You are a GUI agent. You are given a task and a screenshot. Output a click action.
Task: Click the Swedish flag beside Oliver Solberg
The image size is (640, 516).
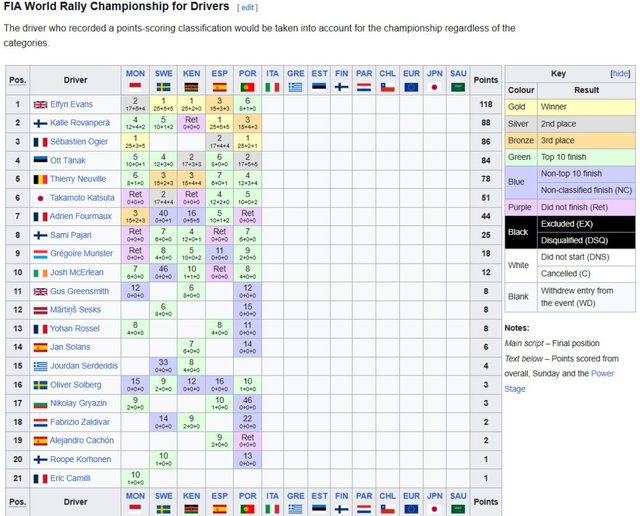(40, 385)
